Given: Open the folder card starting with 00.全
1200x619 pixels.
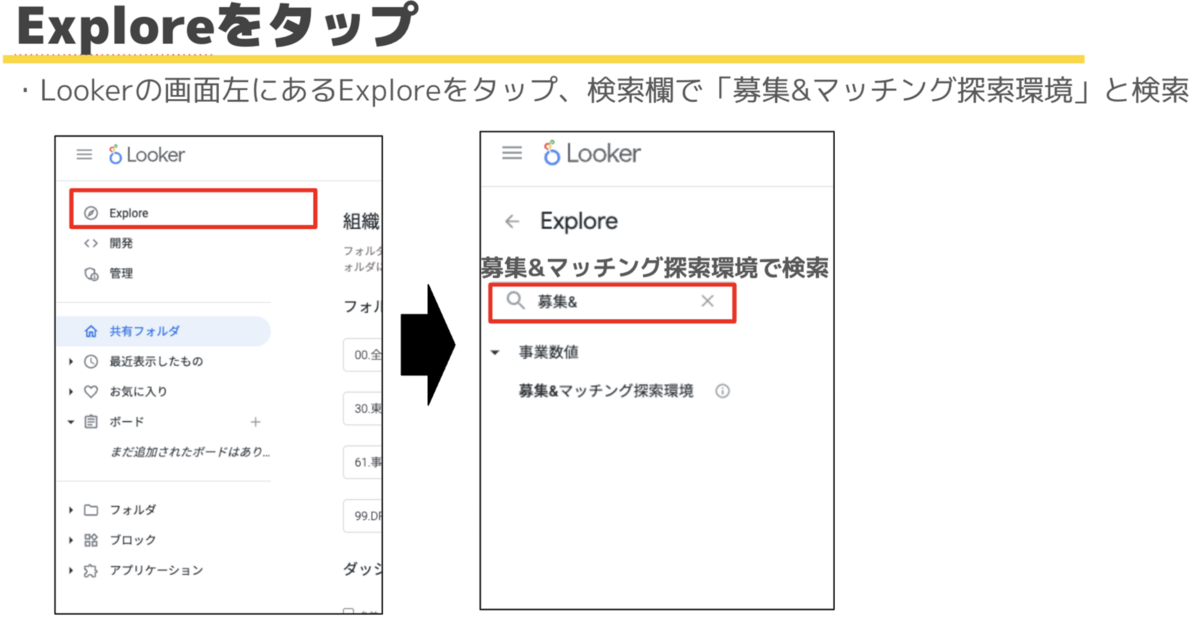Looking at the screenshot, I should point(362,355).
